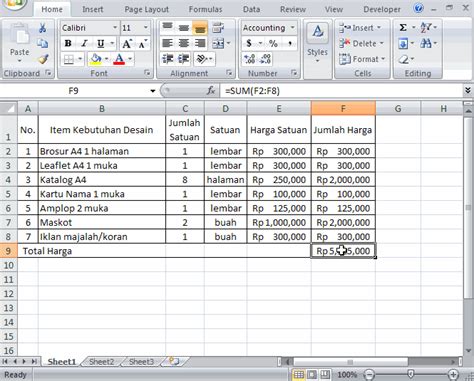Click the Copy icon in Clipboard
This screenshot has height=381, width=474.
42,43
